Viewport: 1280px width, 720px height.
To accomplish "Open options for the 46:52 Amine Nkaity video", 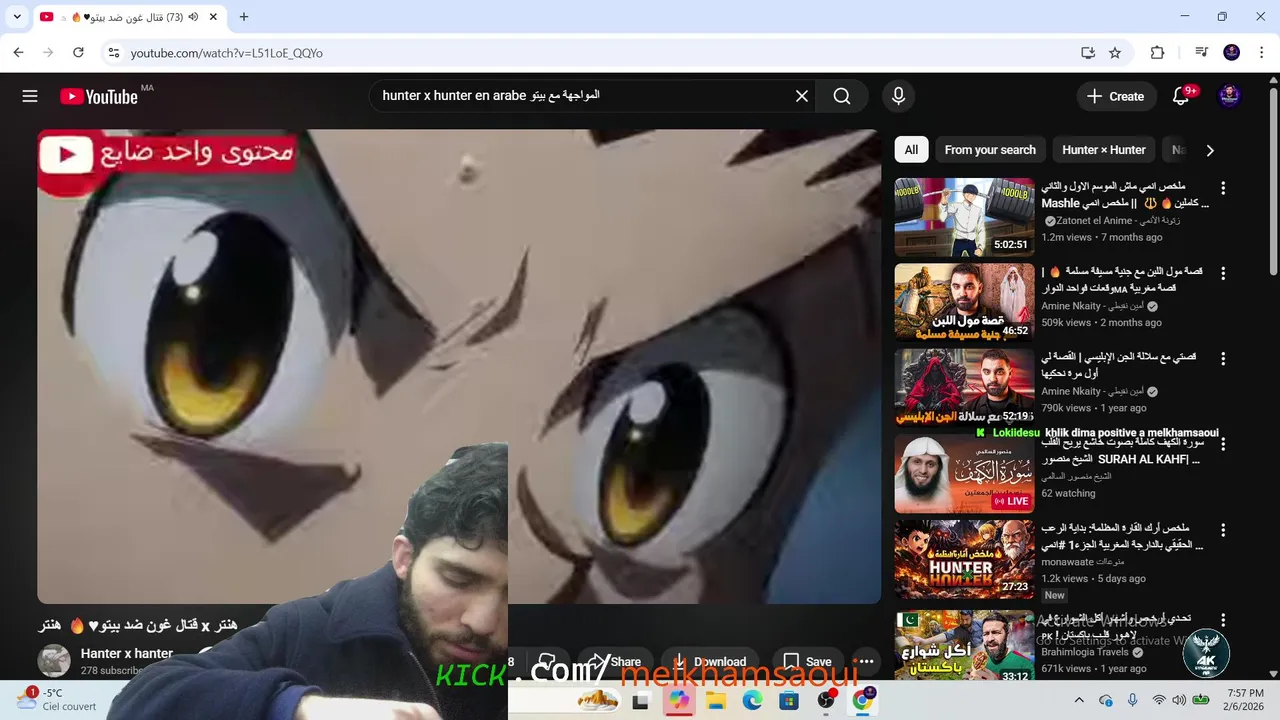I will tap(1222, 273).
